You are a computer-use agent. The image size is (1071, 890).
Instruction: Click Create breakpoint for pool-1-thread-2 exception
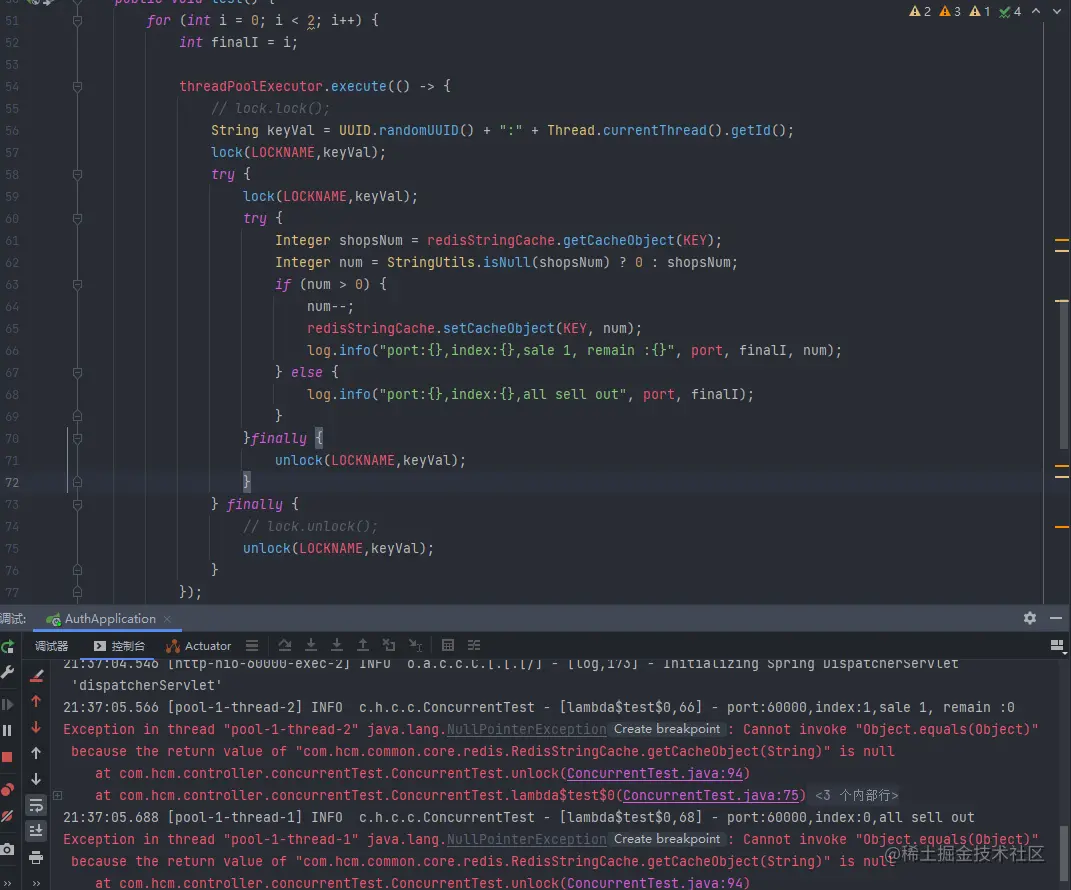pos(667,729)
